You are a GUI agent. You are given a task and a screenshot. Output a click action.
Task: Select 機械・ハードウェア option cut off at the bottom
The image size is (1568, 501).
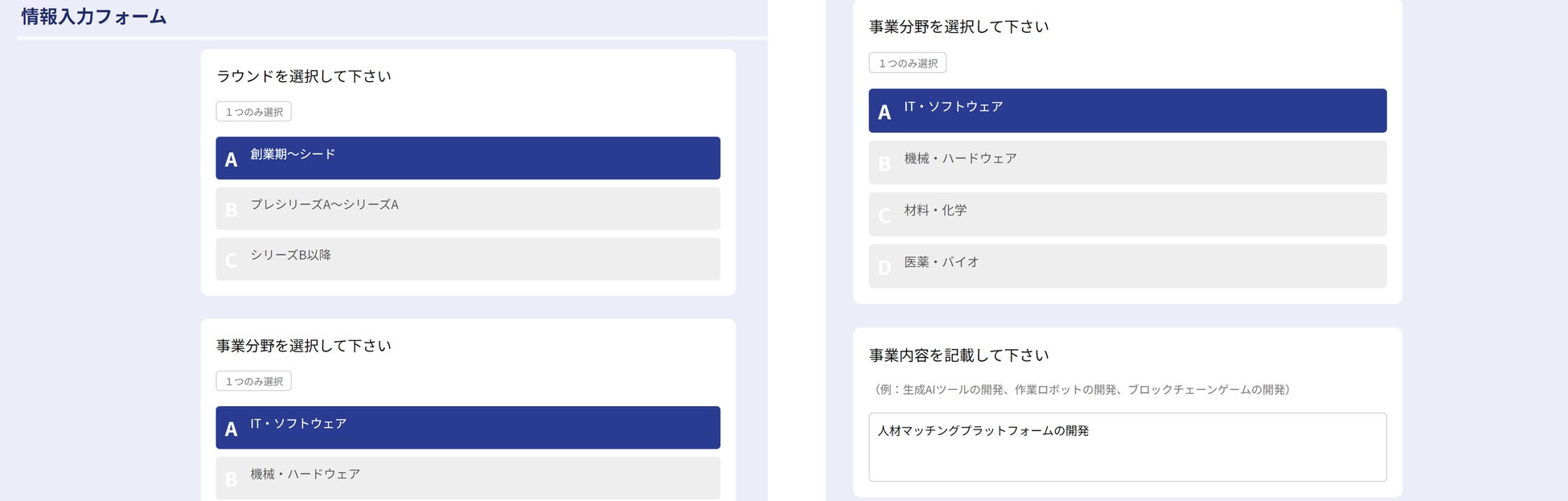click(x=467, y=478)
